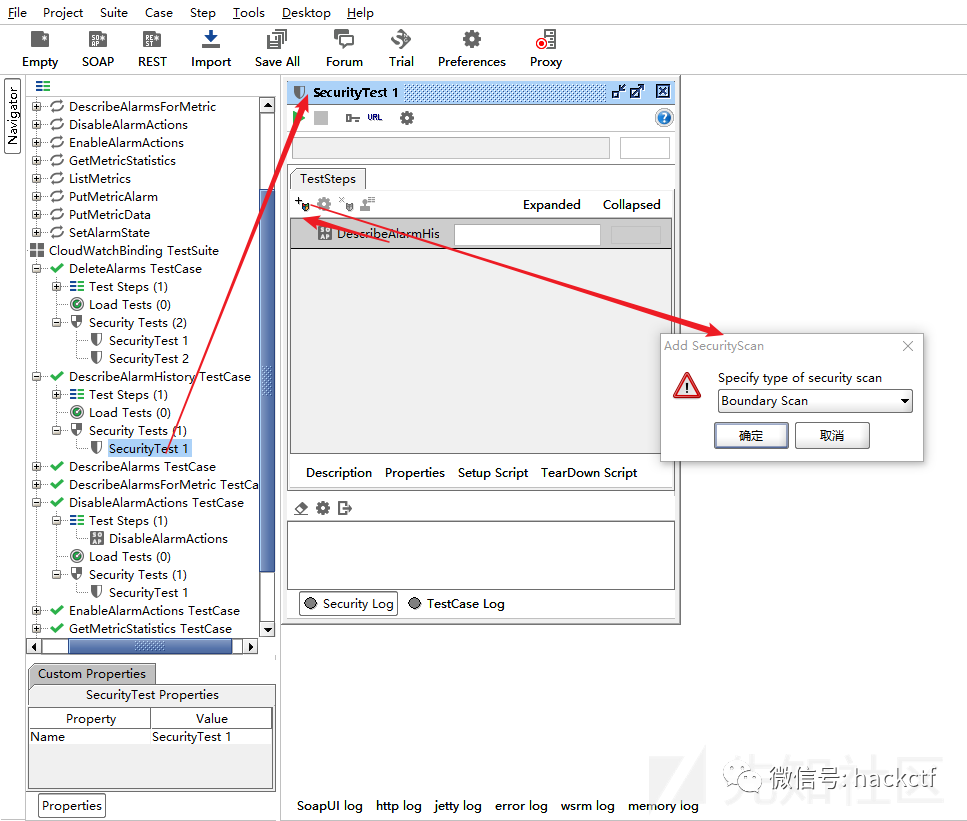
Task: Open the Project menu
Action: 63,12
